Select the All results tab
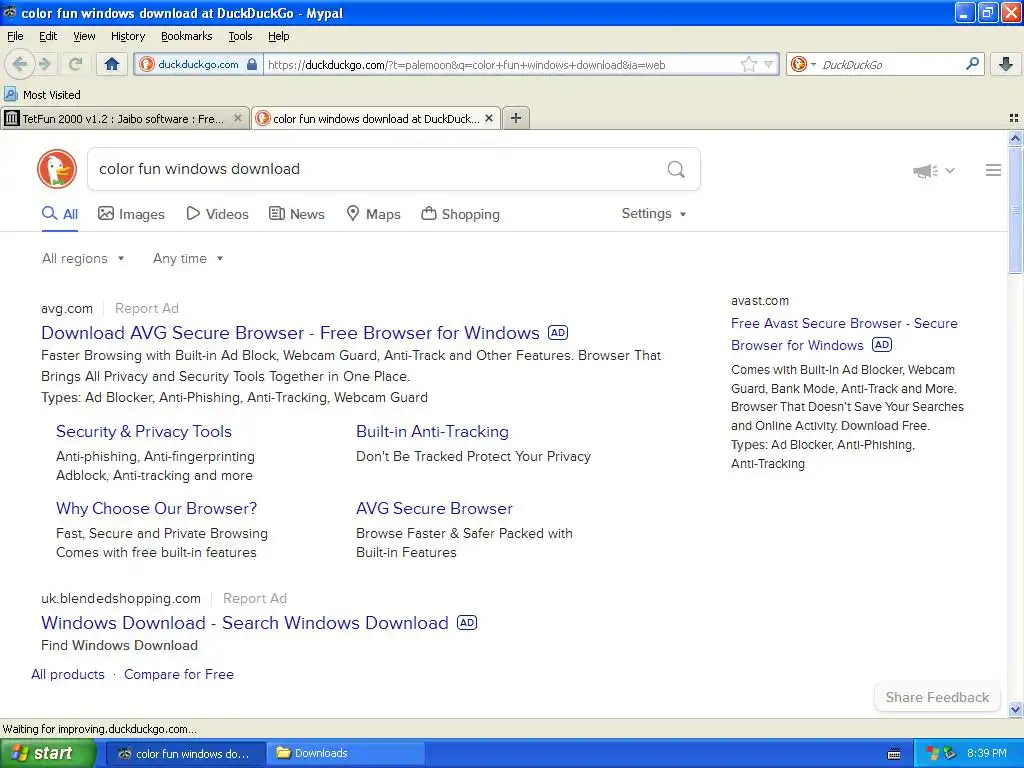The width and height of the screenshot is (1024, 768). click(x=60, y=214)
